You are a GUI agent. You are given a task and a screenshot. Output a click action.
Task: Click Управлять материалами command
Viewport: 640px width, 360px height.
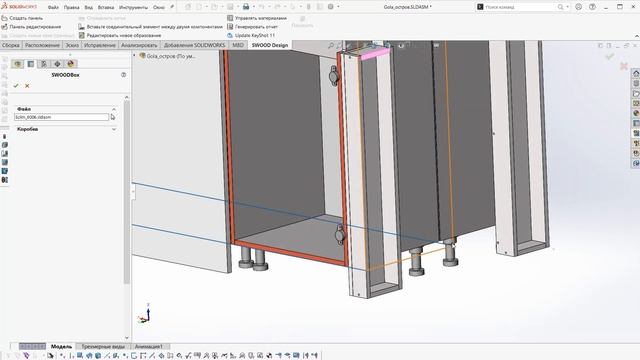[257, 18]
